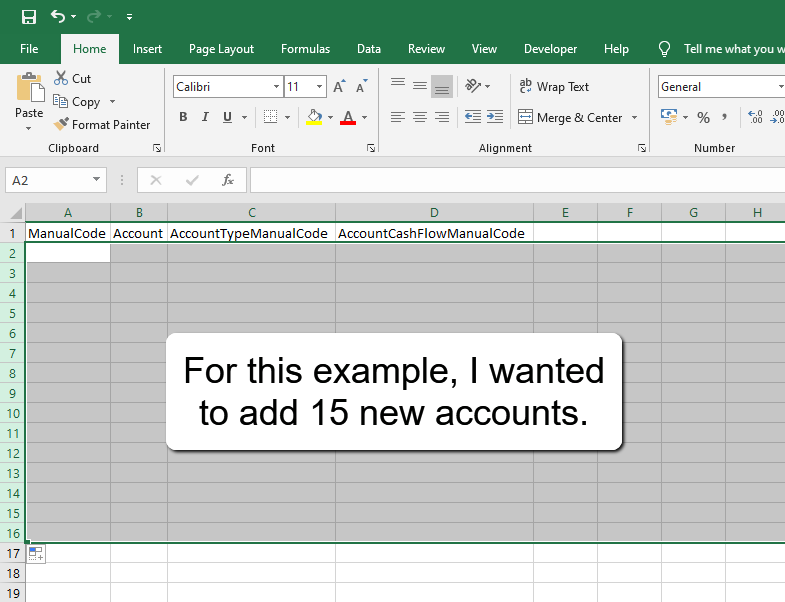Click the Copy button
Screen dimensions: 785x602
77,102
